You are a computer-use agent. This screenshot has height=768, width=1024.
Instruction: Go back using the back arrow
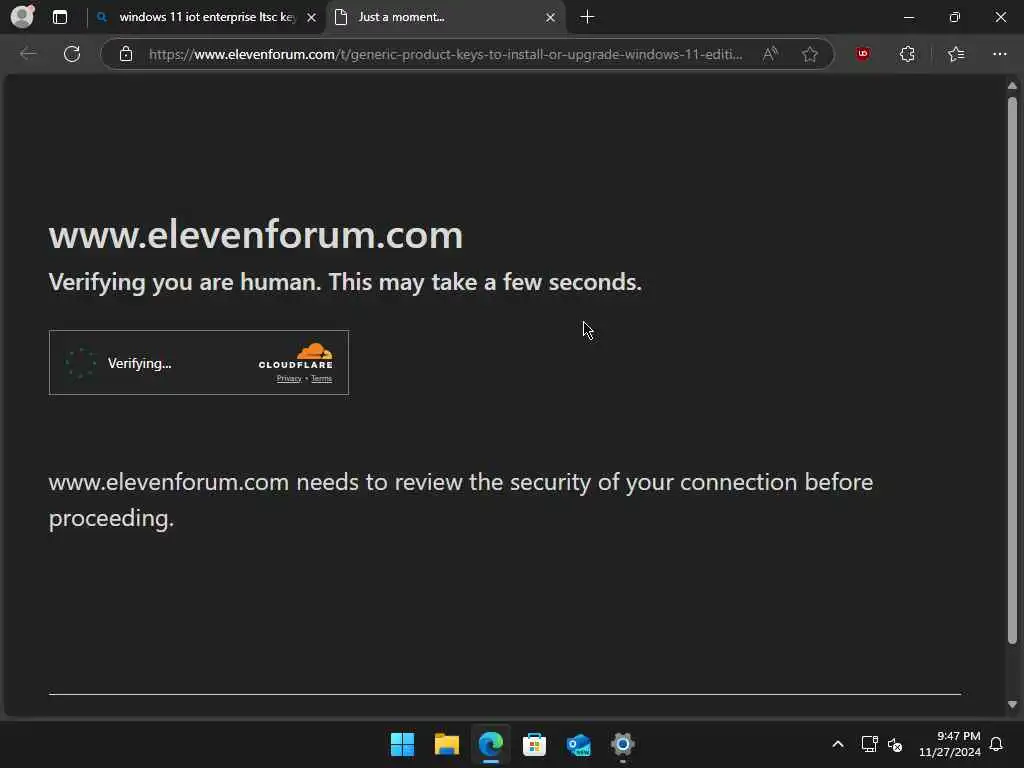click(28, 54)
